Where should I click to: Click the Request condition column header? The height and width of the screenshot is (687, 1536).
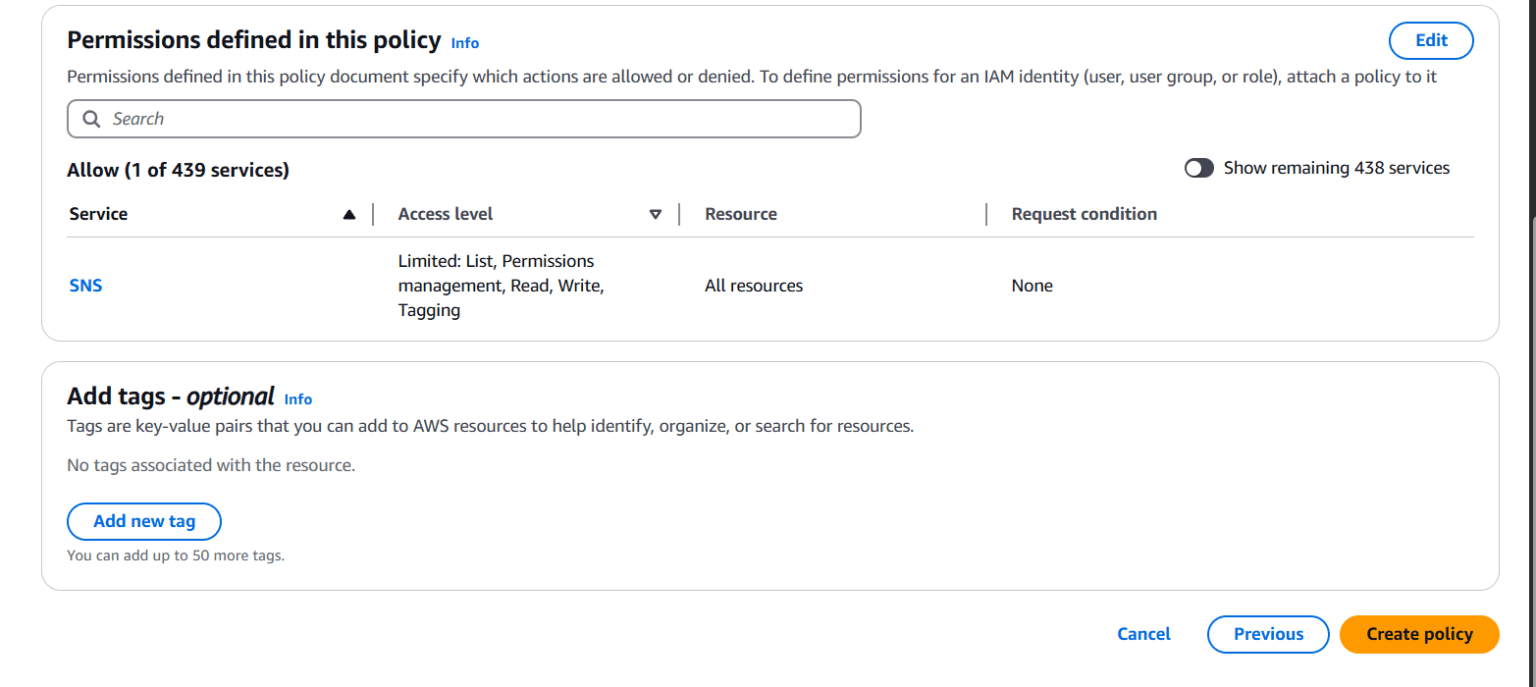click(1084, 213)
